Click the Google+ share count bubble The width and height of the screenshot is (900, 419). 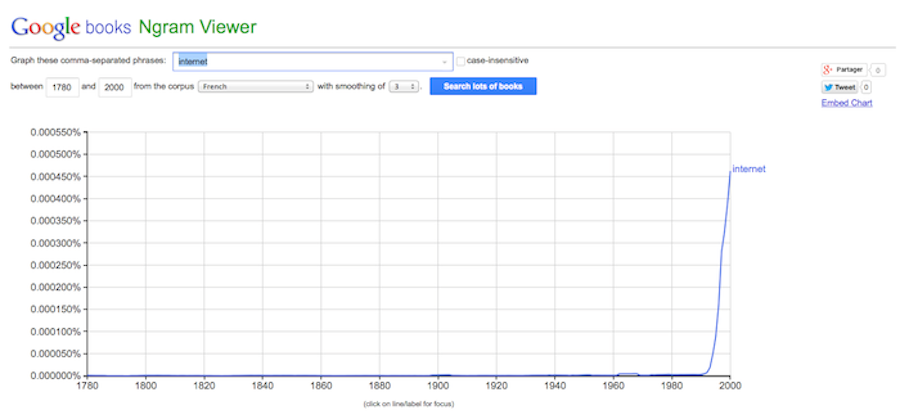[877, 70]
